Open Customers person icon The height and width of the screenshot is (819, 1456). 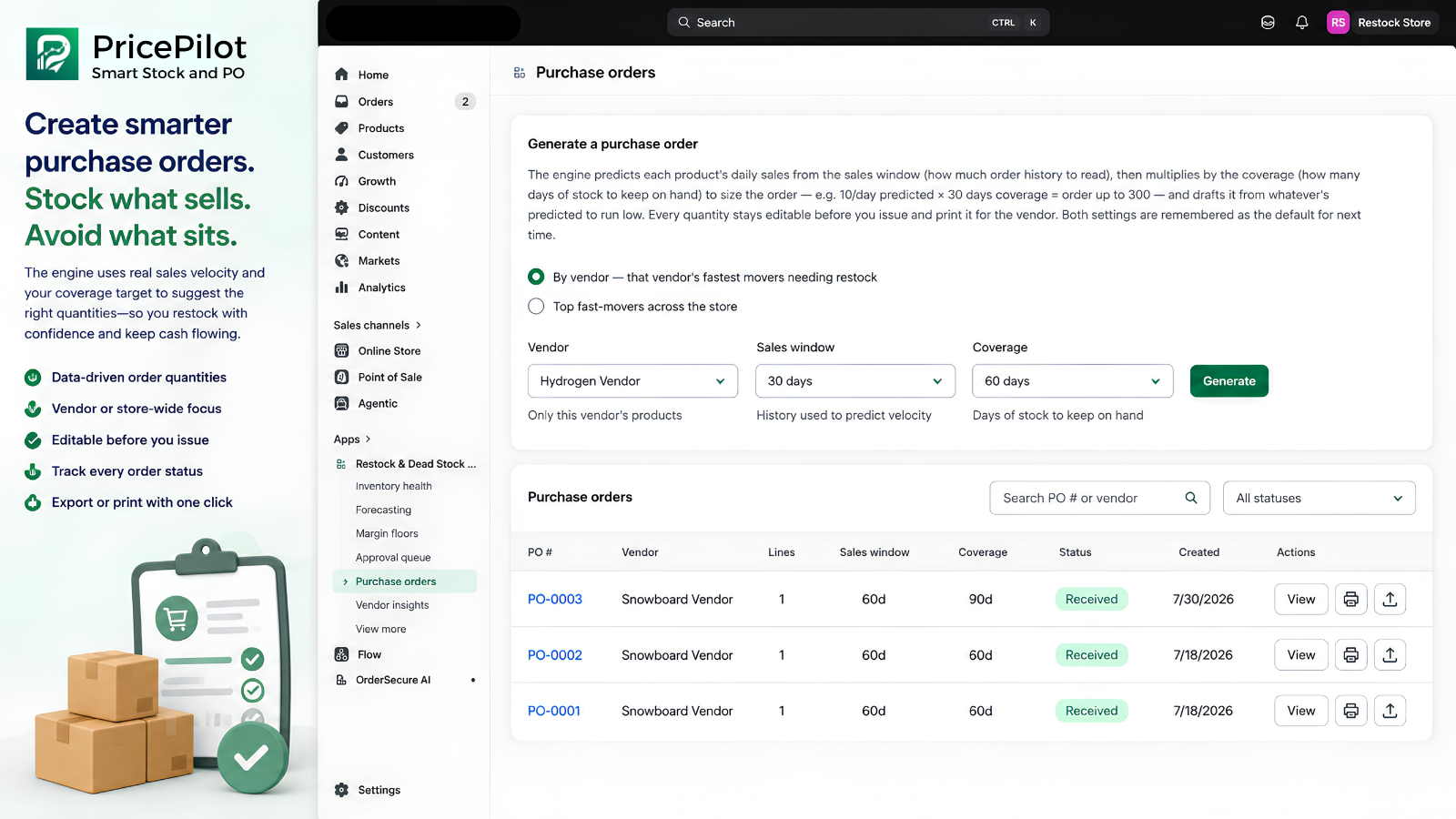coord(341,155)
